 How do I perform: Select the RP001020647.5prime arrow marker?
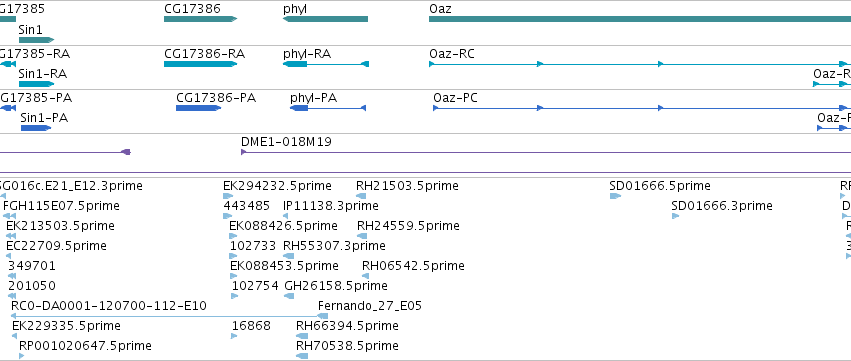tap(22, 356)
